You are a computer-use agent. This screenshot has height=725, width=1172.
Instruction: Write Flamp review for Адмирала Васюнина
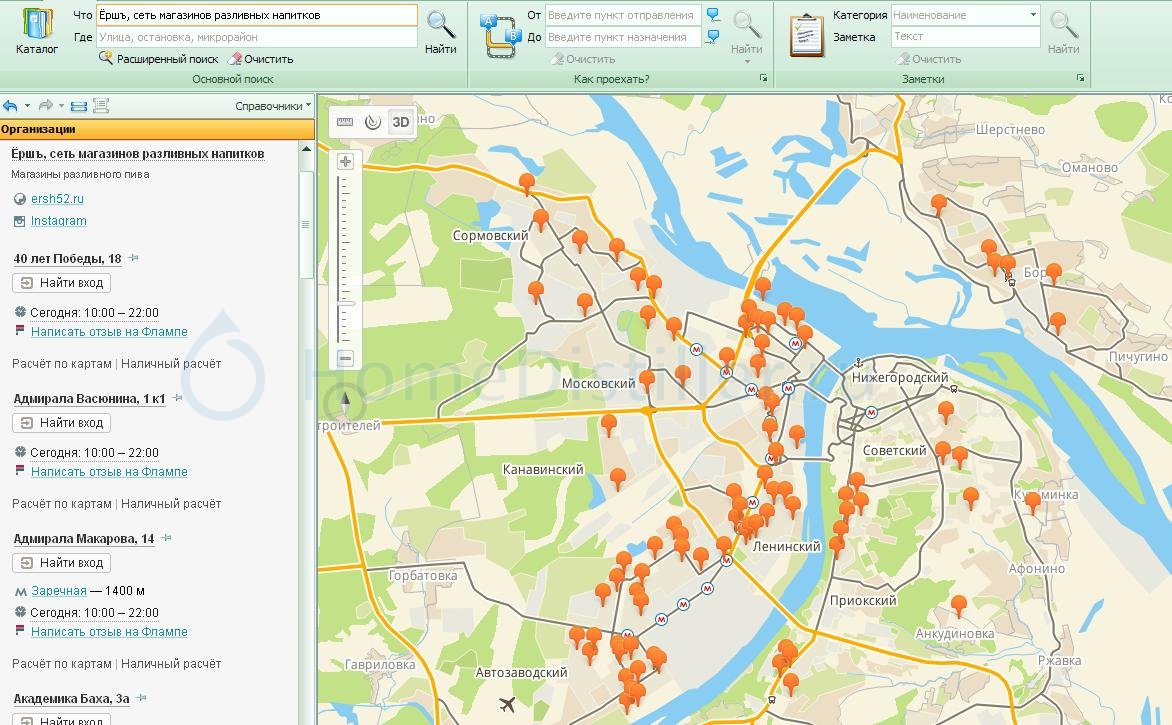[109, 472]
